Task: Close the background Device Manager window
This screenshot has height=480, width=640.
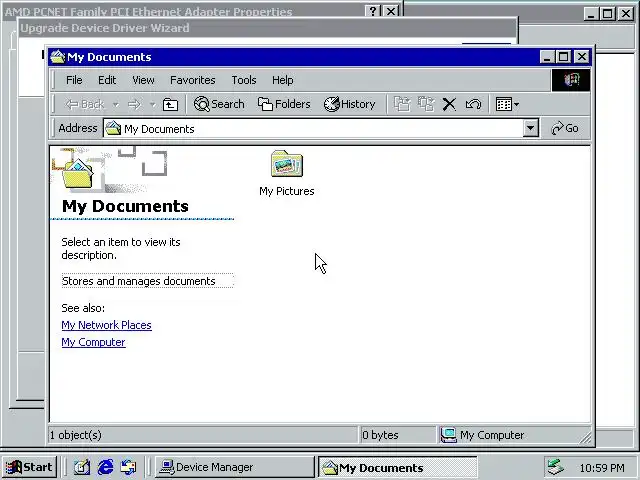Action: [625, 13]
